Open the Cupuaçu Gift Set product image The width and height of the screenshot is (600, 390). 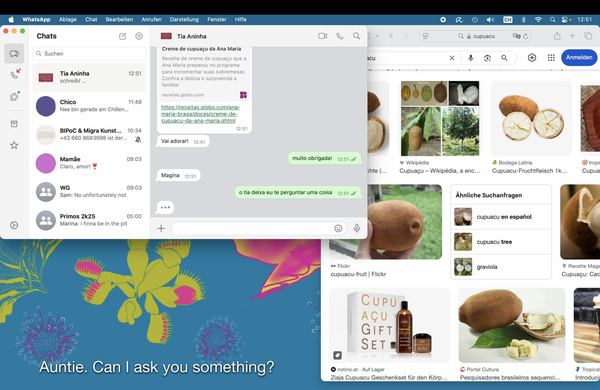(x=390, y=325)
